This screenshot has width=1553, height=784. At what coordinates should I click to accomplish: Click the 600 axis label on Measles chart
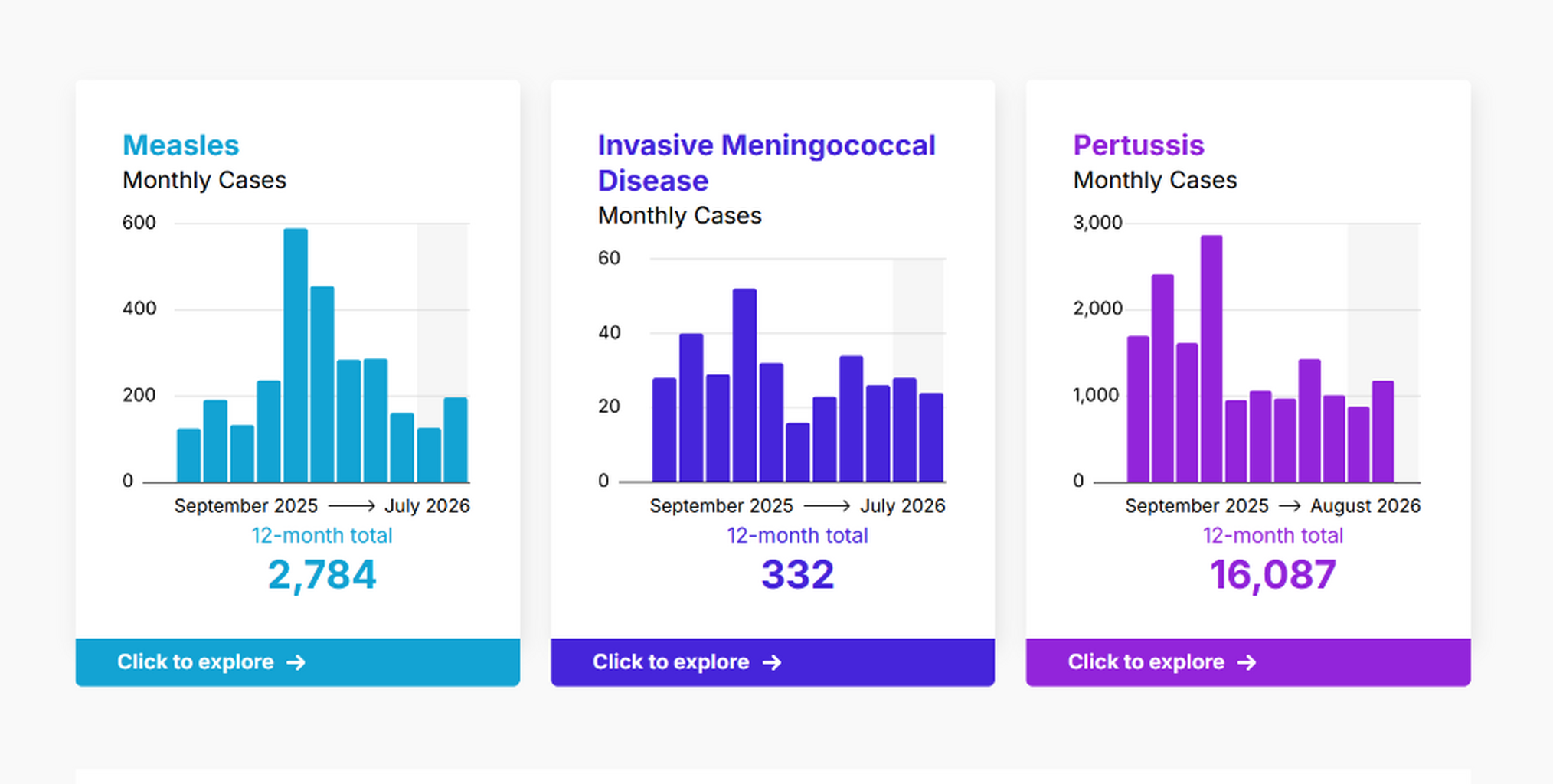tap(139, 223)
